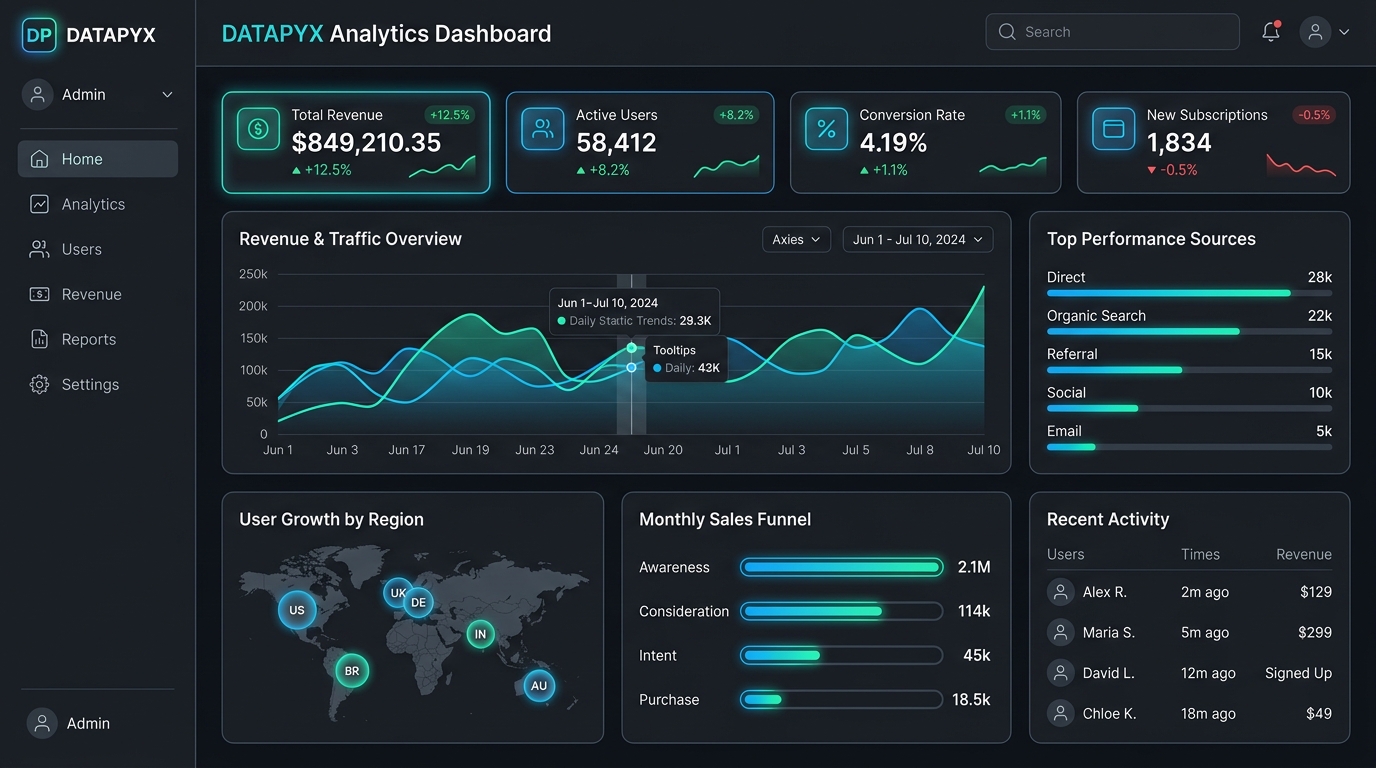
Task: Select the BR region marker on map
Action: click(352, 671)
